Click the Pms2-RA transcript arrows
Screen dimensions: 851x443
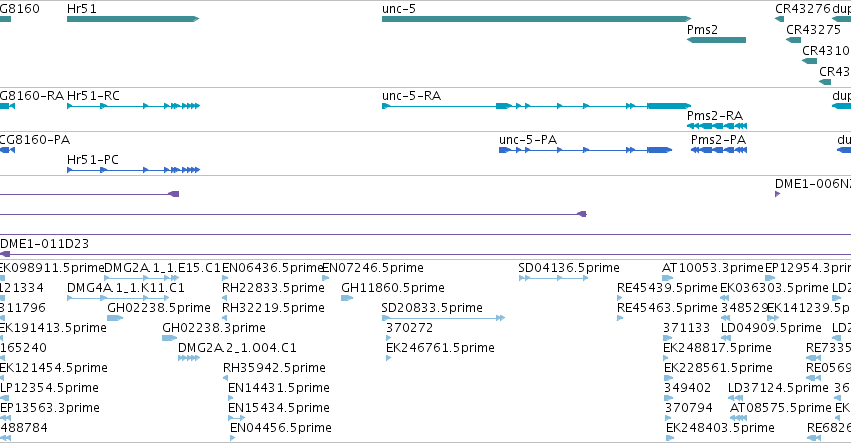(x=717, y=126)
